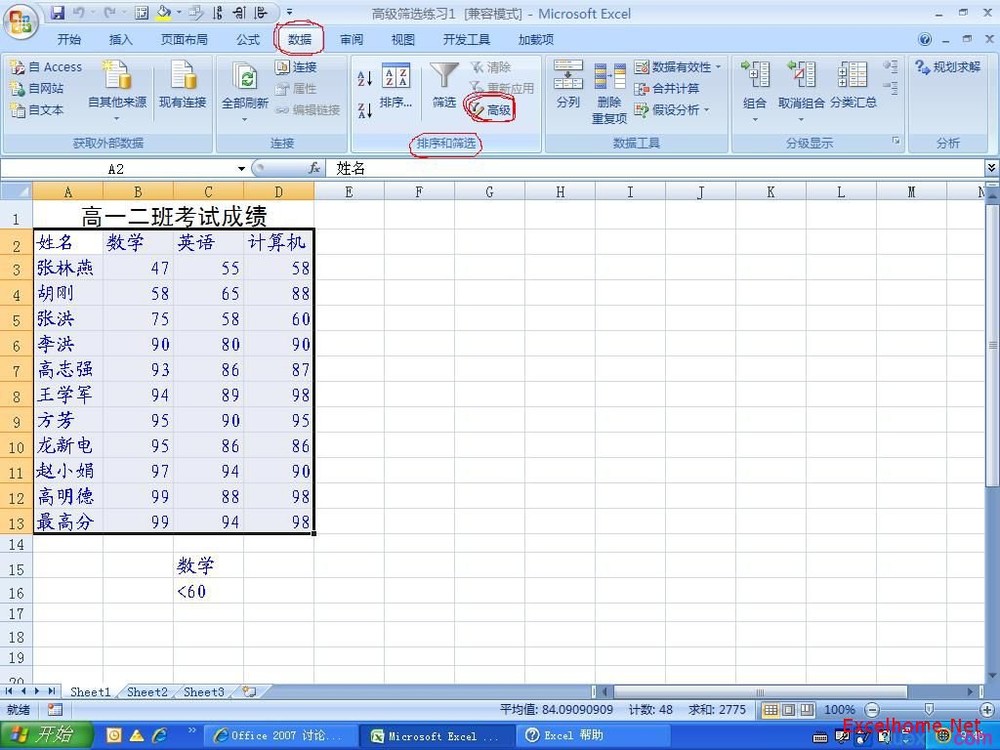1000x750 pixels.
Task: Open the Page Layout (页面布局) tab
Action: click(184, 40)
